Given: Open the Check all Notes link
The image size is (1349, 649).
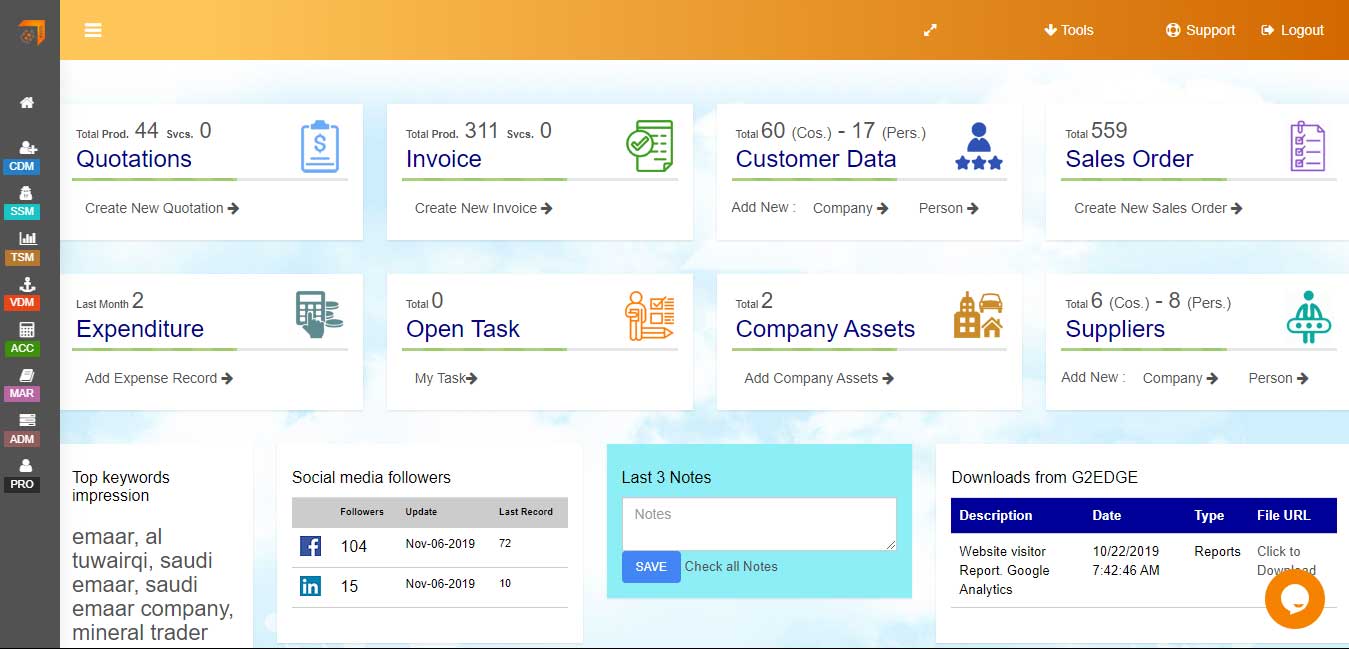Looking at the screenshot, I should pyautogui.click(x=731, y=566).
